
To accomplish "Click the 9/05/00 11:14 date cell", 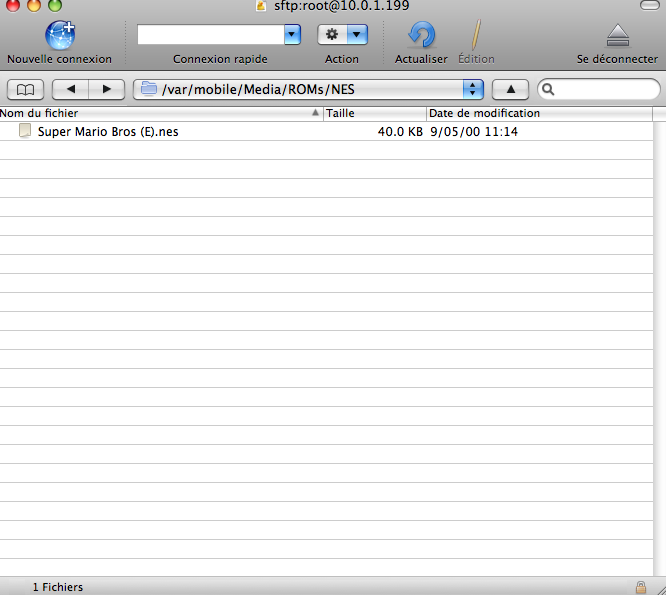I will (x=474, y=132).
